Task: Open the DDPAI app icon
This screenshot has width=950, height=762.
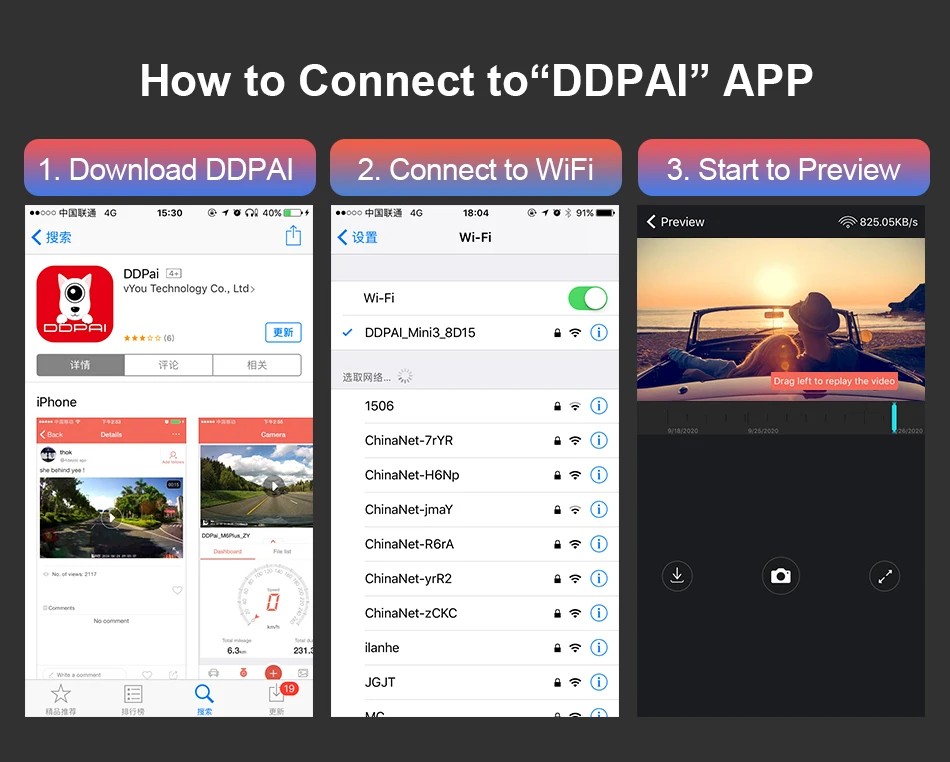Action: (x=75, y=303)
